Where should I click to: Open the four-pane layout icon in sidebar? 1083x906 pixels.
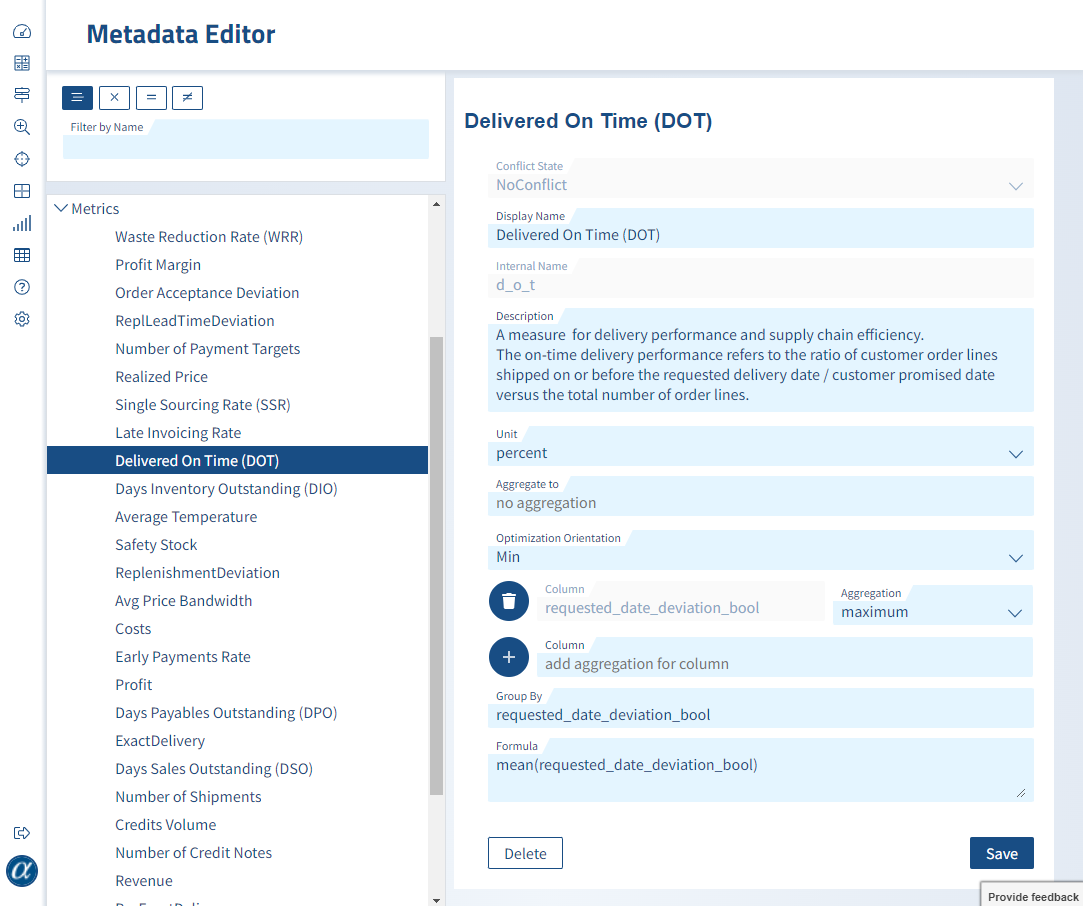tap(22, 191)
